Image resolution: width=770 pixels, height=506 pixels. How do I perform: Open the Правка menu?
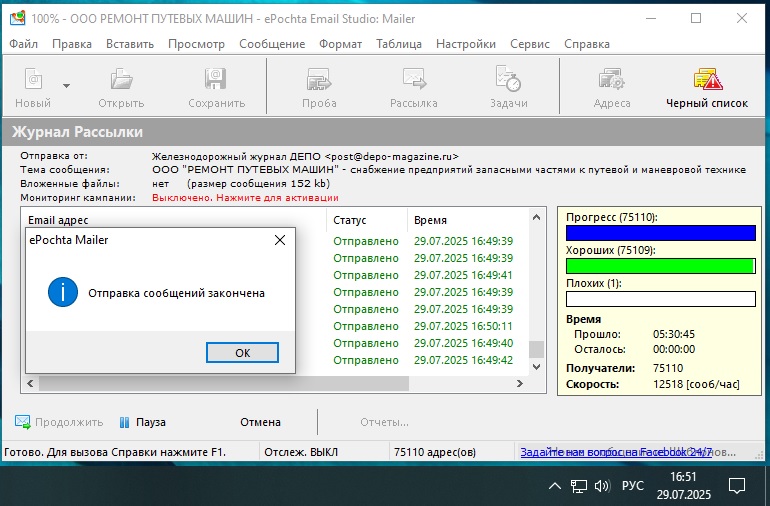coord(72,44)
